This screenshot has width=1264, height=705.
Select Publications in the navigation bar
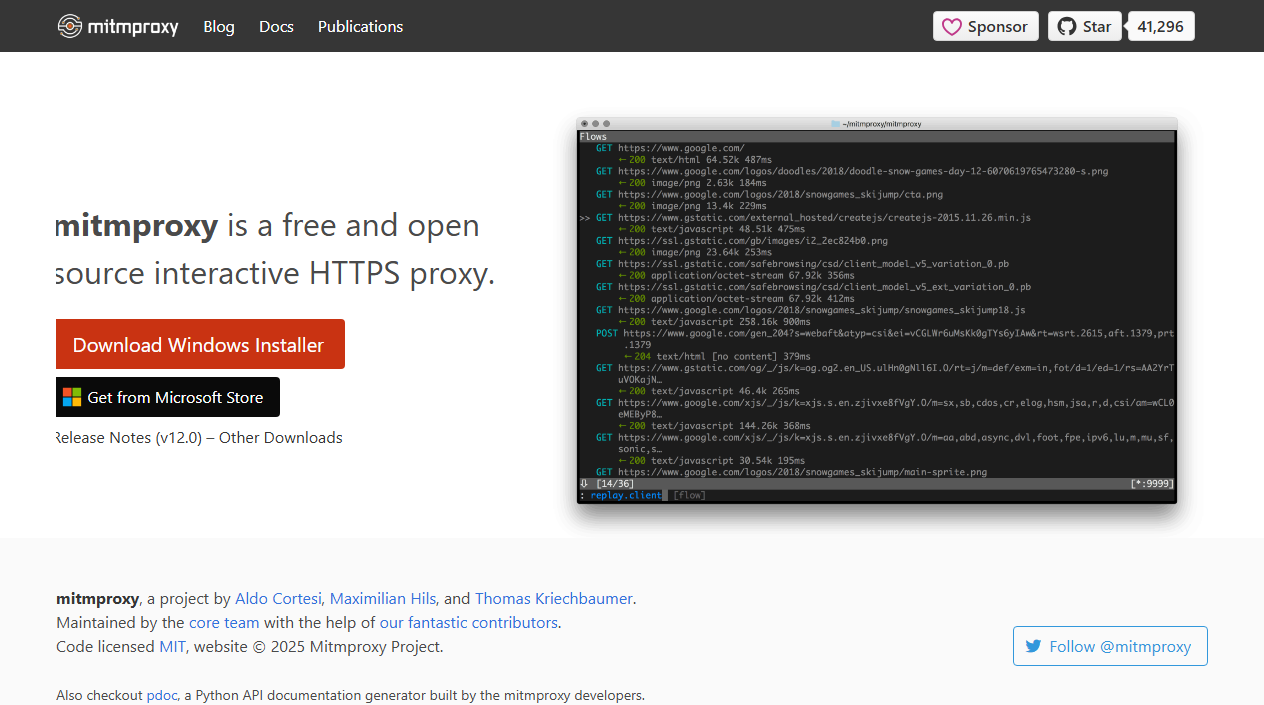[x=360, y=26]
